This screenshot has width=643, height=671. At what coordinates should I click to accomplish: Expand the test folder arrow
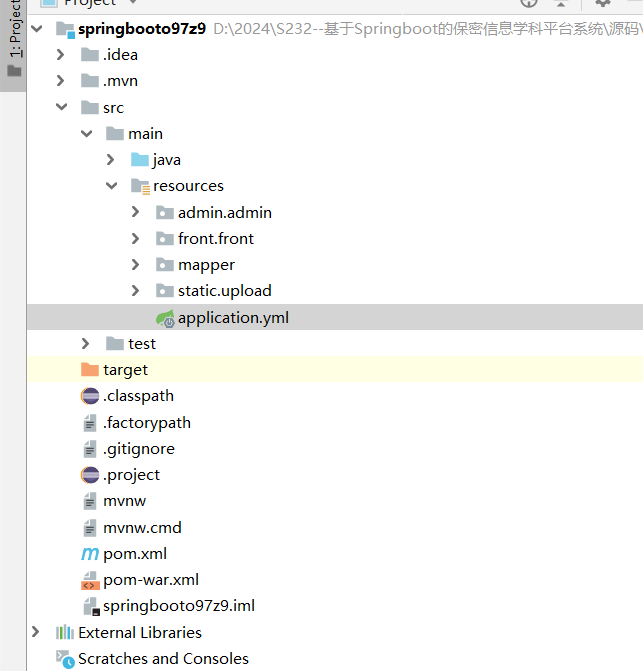[x=86, y=344]
